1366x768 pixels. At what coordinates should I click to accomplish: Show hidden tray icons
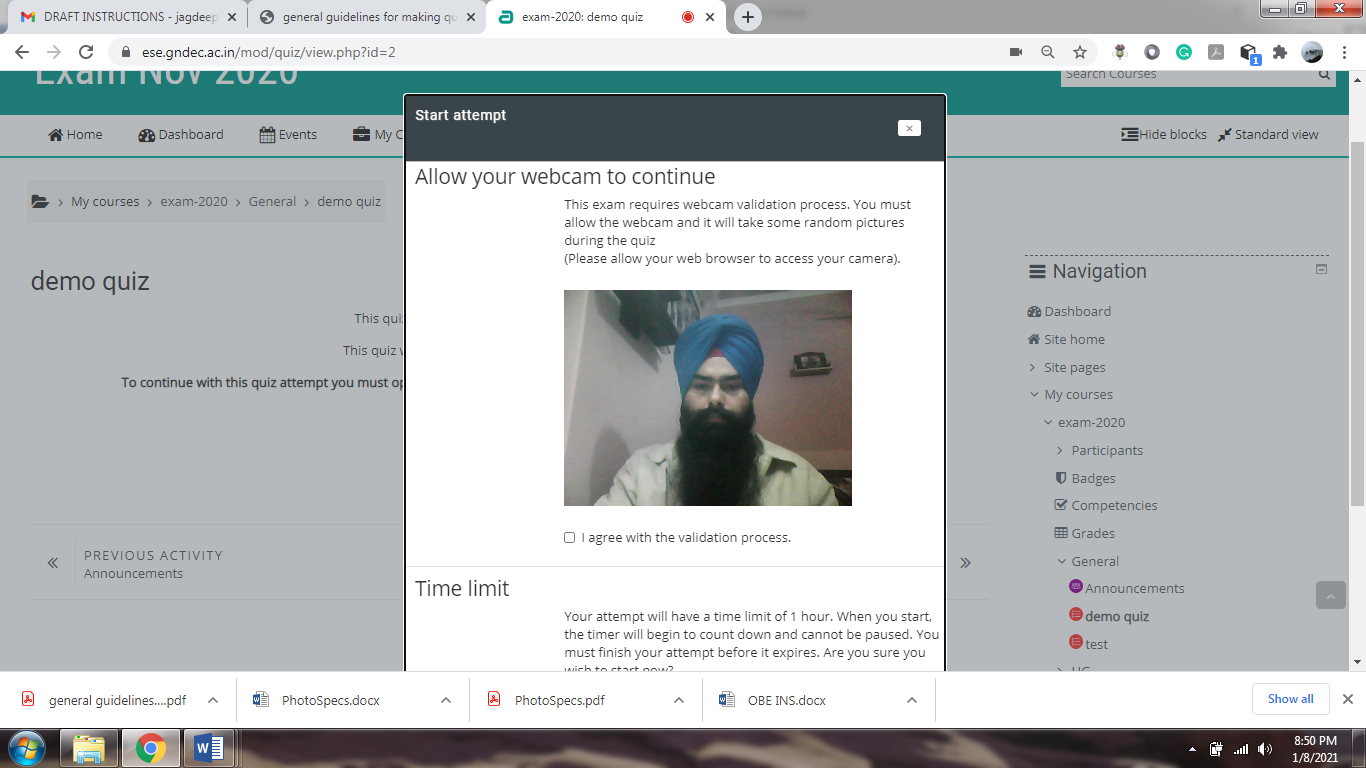click(x=1192, y=749)
